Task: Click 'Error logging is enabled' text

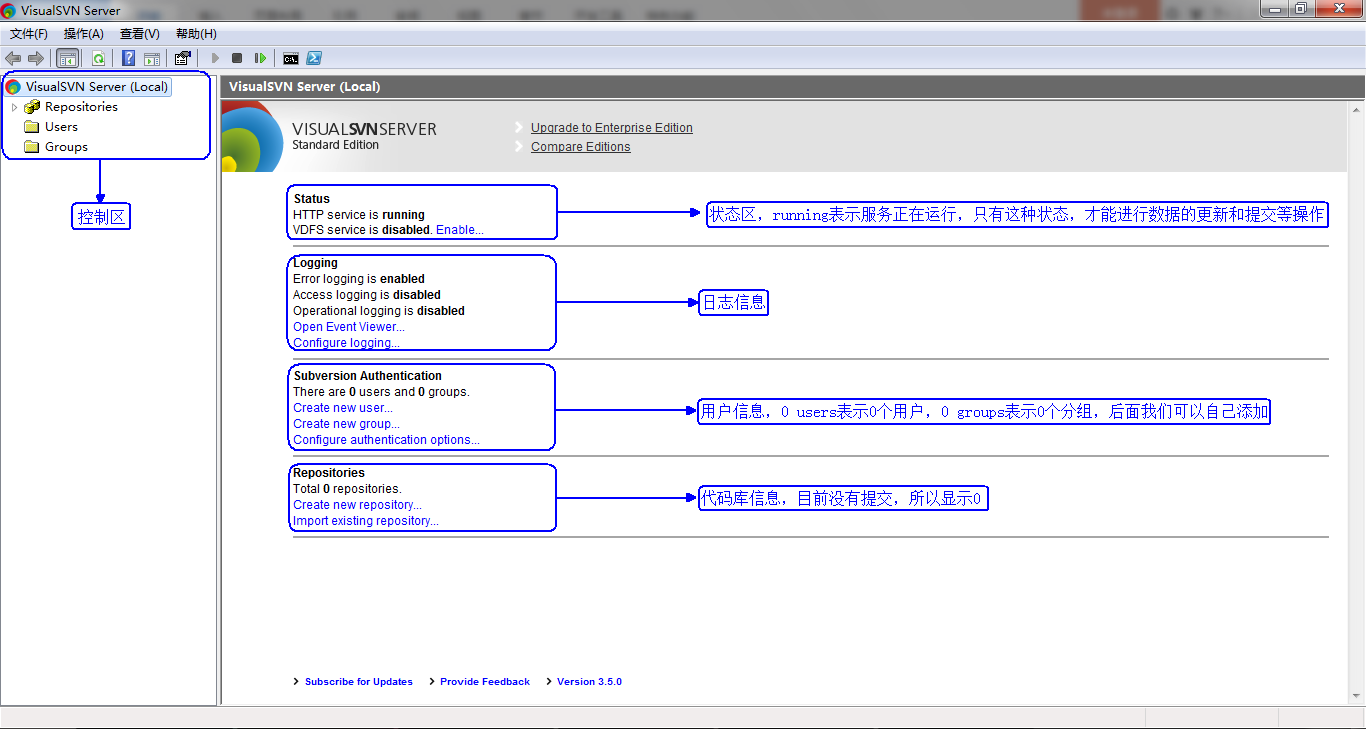Action: [359, 279]
